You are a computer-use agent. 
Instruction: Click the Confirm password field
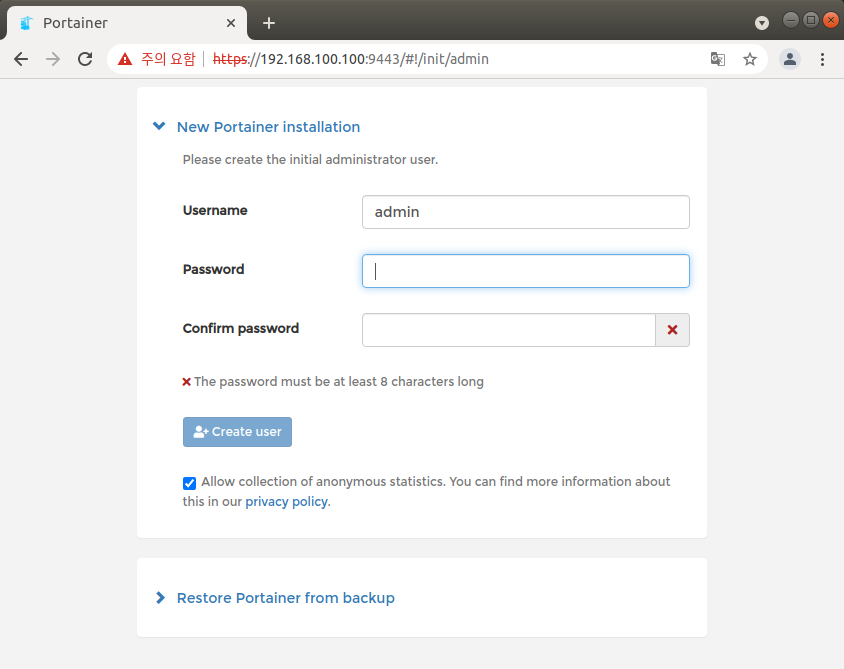point(509,330)
